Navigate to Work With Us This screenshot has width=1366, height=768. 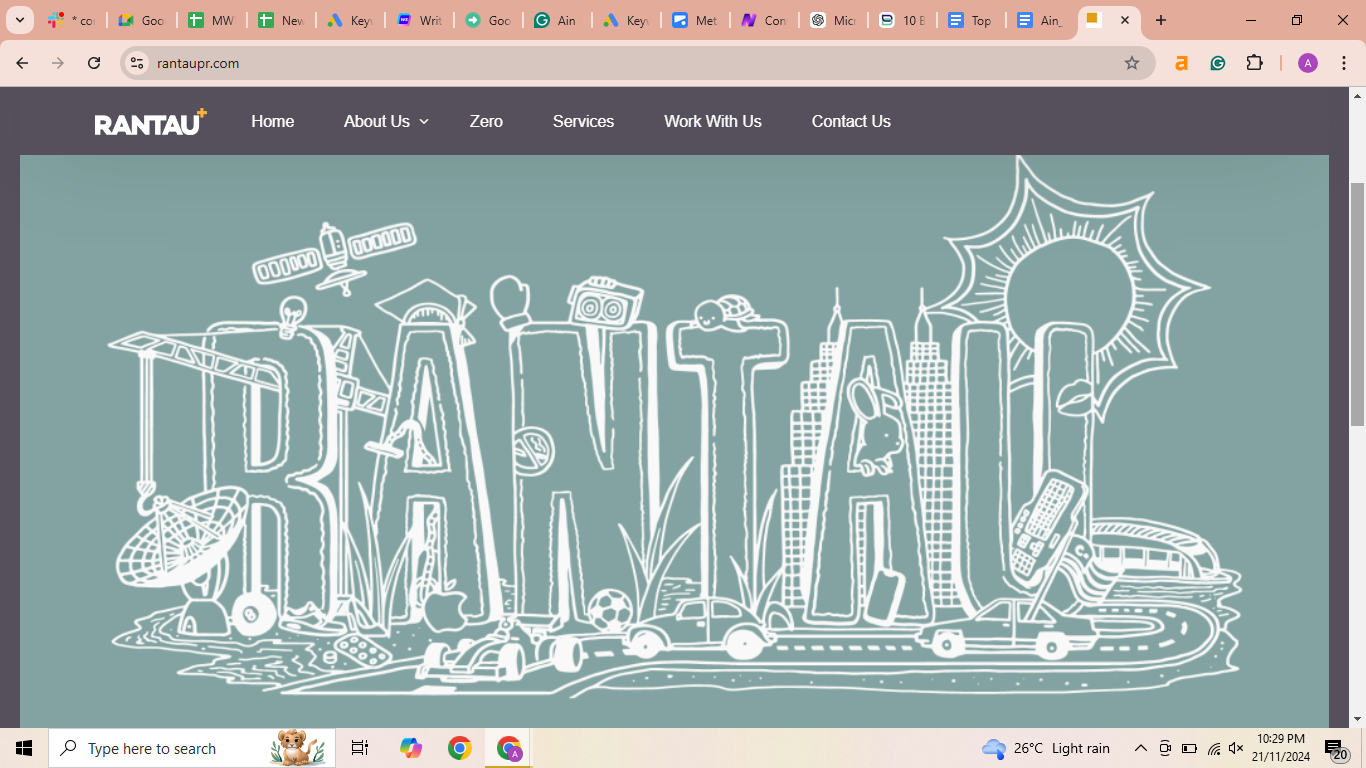(x=713, y=121)
